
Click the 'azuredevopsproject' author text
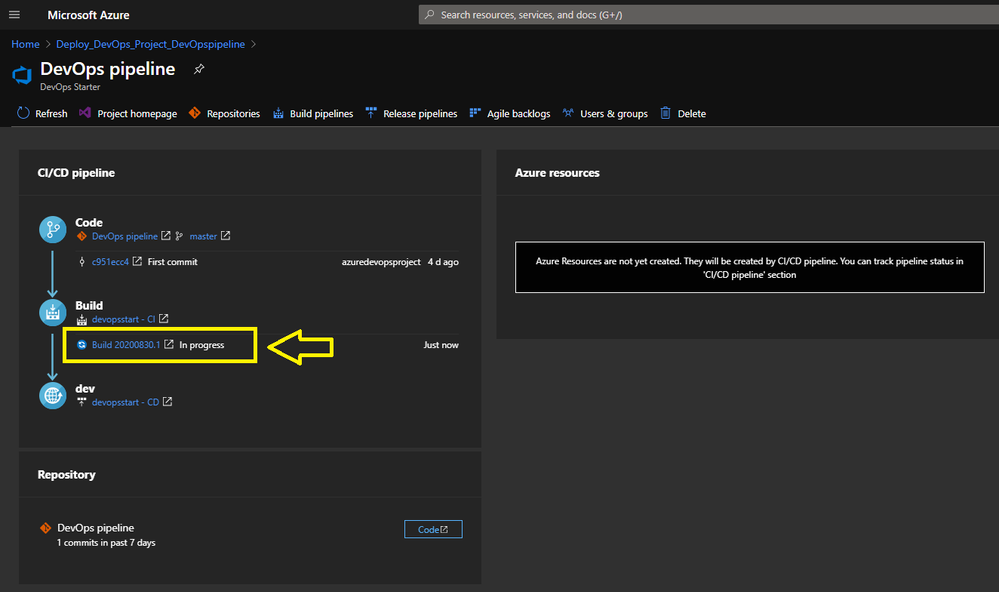point(381,261)
